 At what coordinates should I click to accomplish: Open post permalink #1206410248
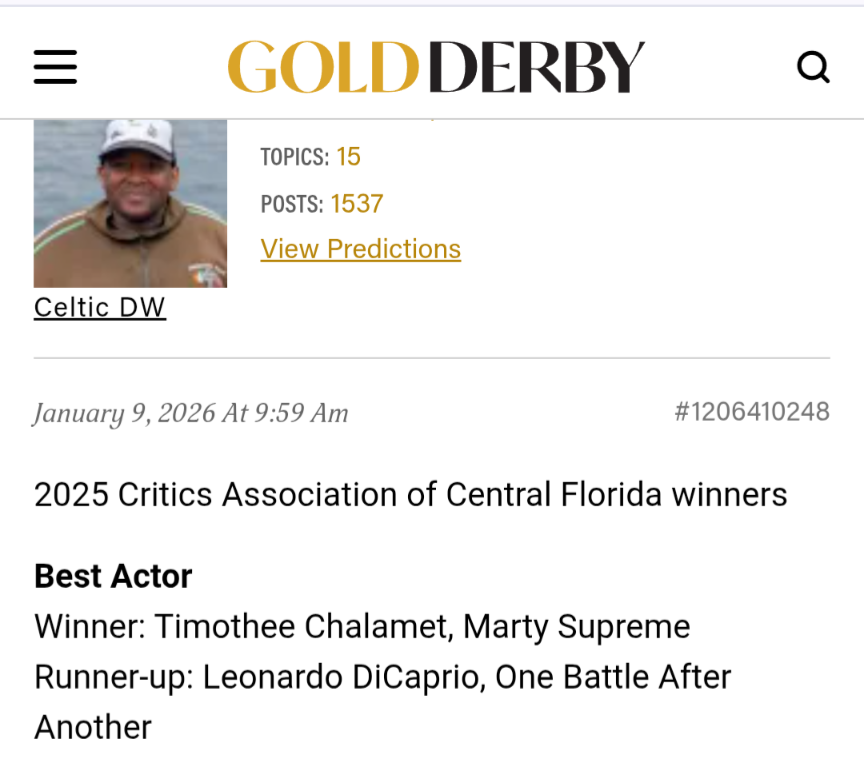(751, 412)
